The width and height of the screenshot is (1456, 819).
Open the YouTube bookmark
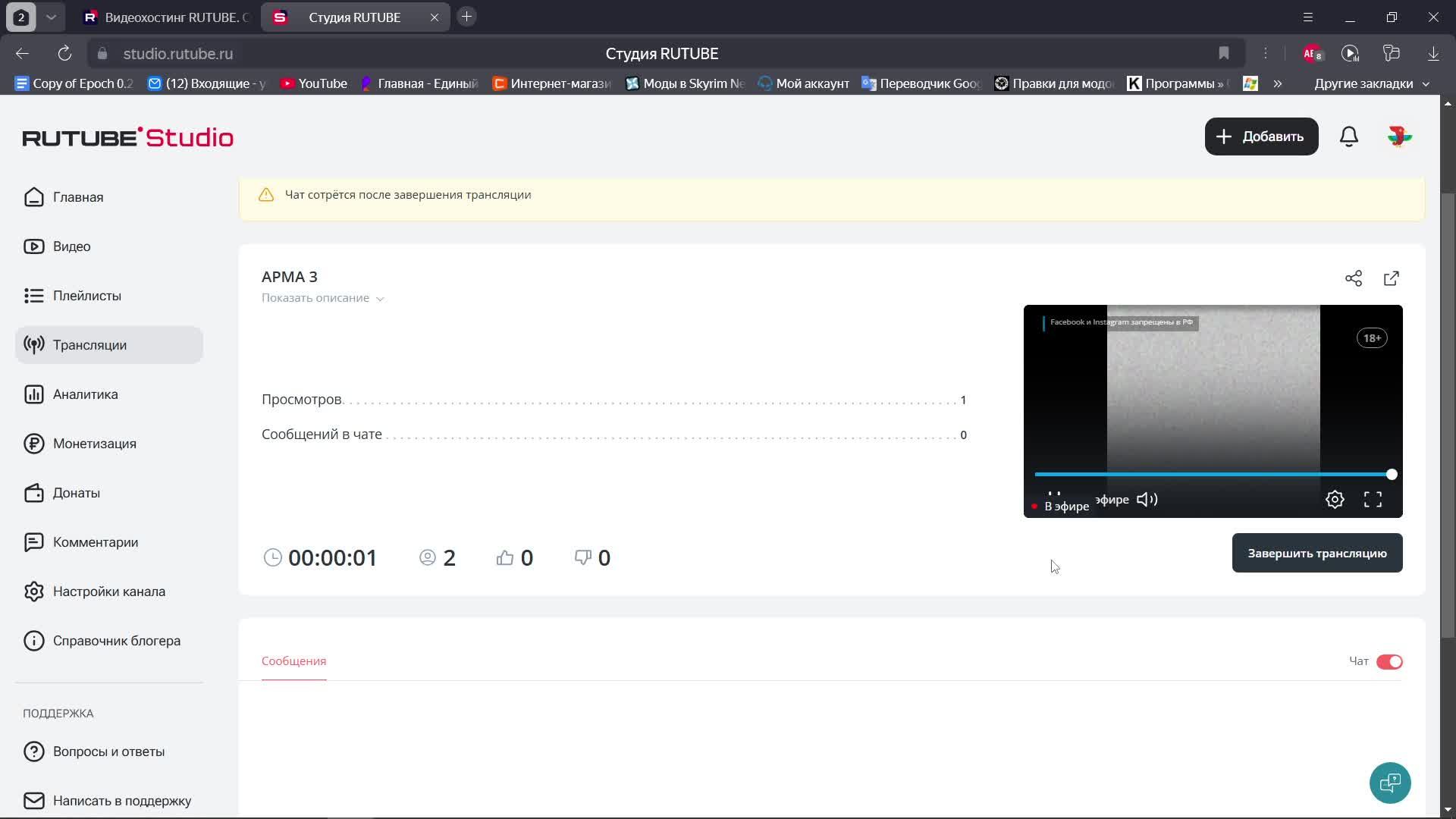coord(314,83)
